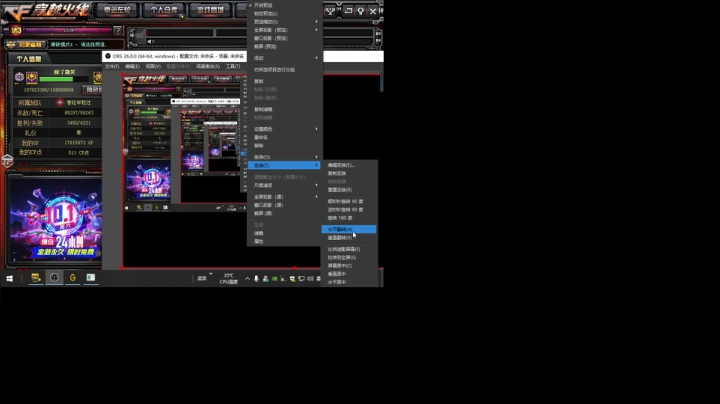Open OBS 编辑 menu

coord(132,67)
